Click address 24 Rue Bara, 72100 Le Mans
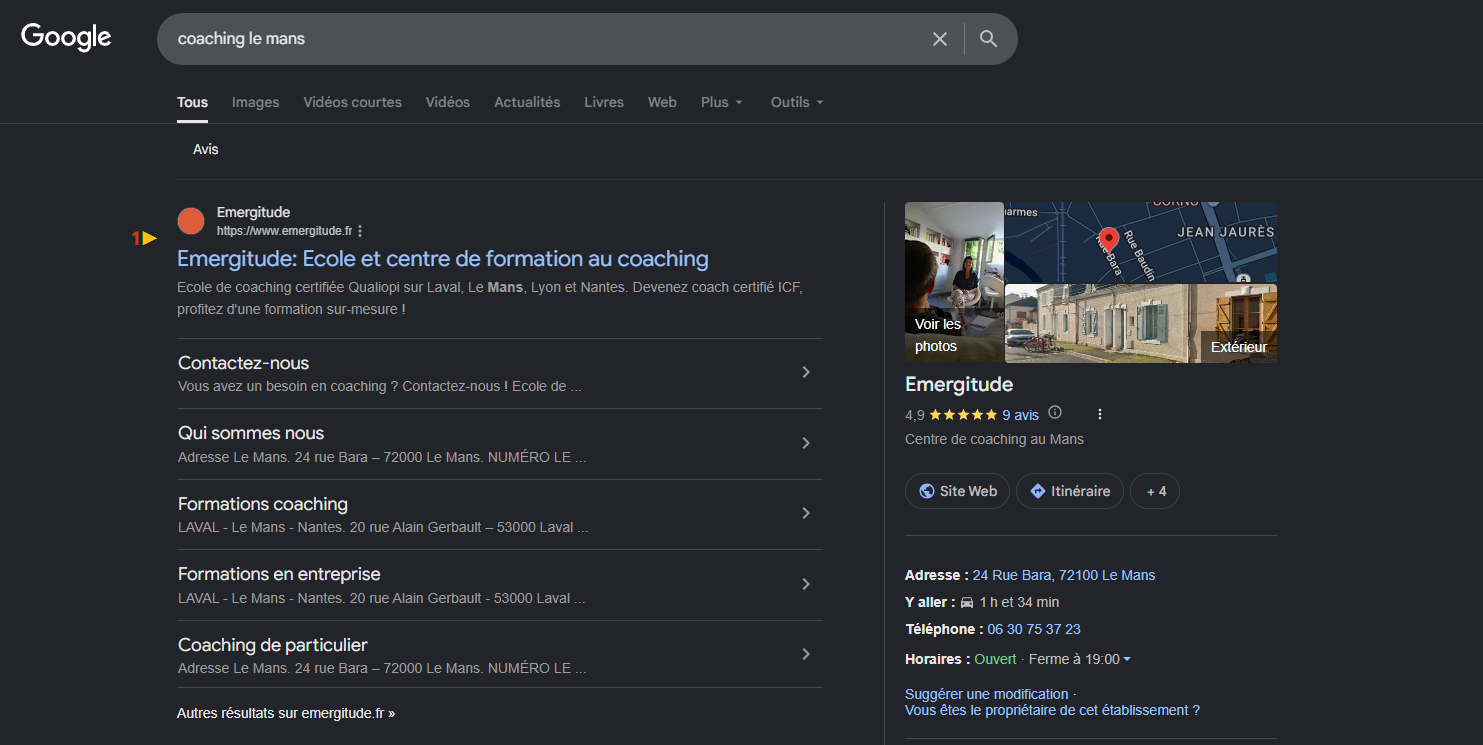Image resolution: width=1483 pixels, height=745 pixels. (x=1064, y=575)
